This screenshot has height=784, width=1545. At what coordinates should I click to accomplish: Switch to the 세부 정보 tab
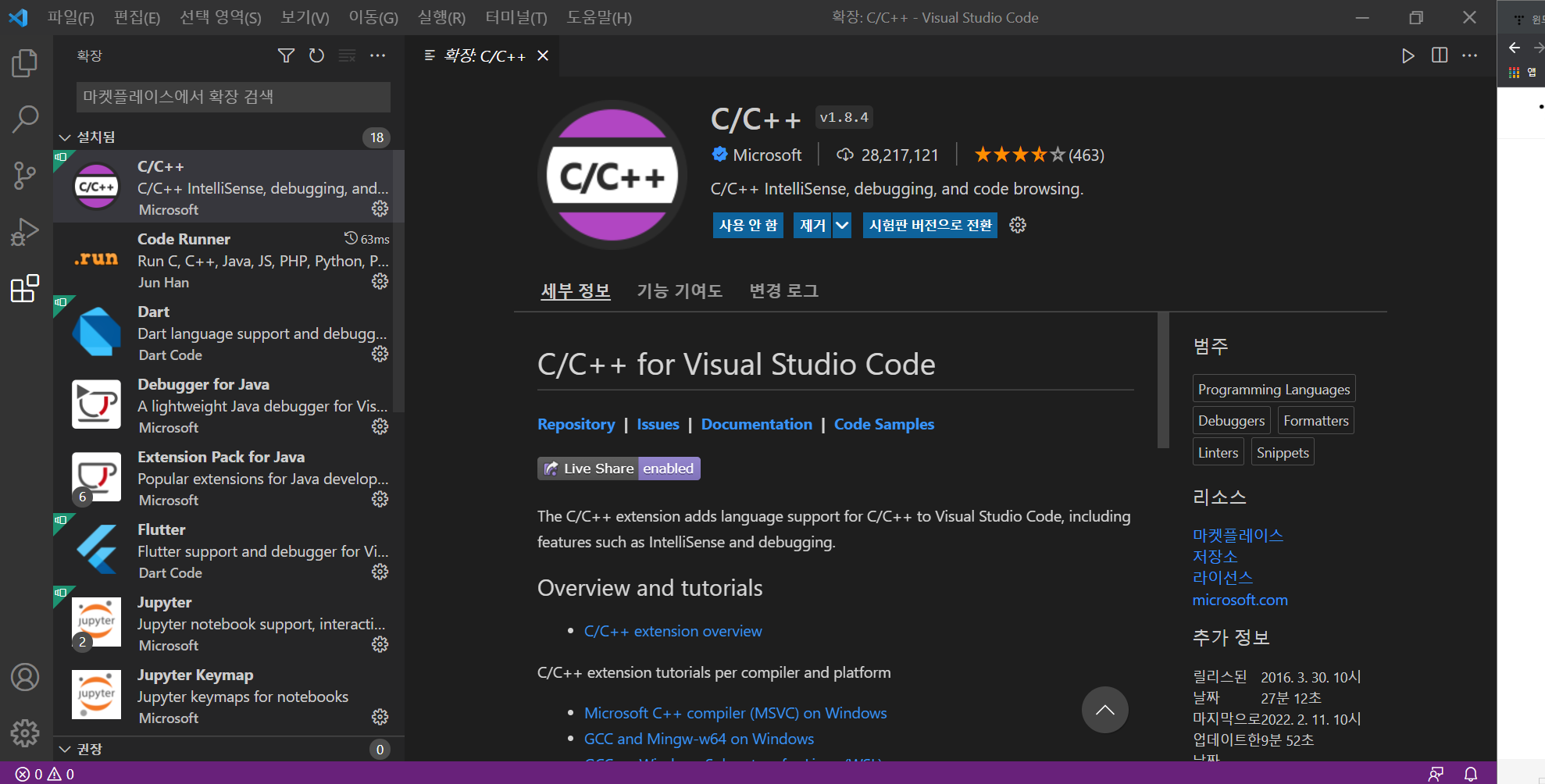[576, 290]
